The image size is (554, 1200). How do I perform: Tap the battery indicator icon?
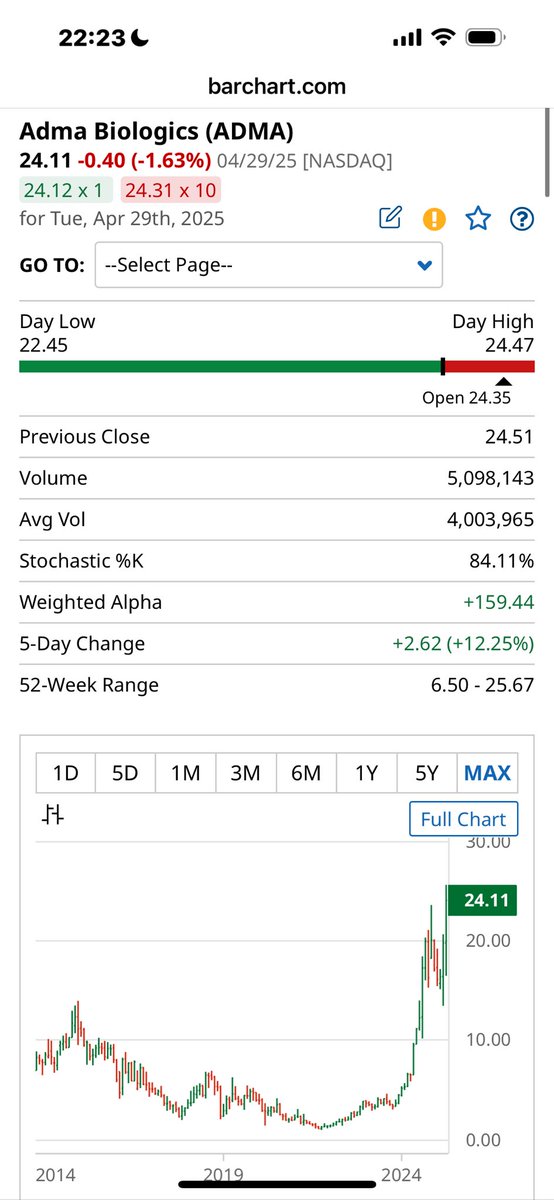485,38
